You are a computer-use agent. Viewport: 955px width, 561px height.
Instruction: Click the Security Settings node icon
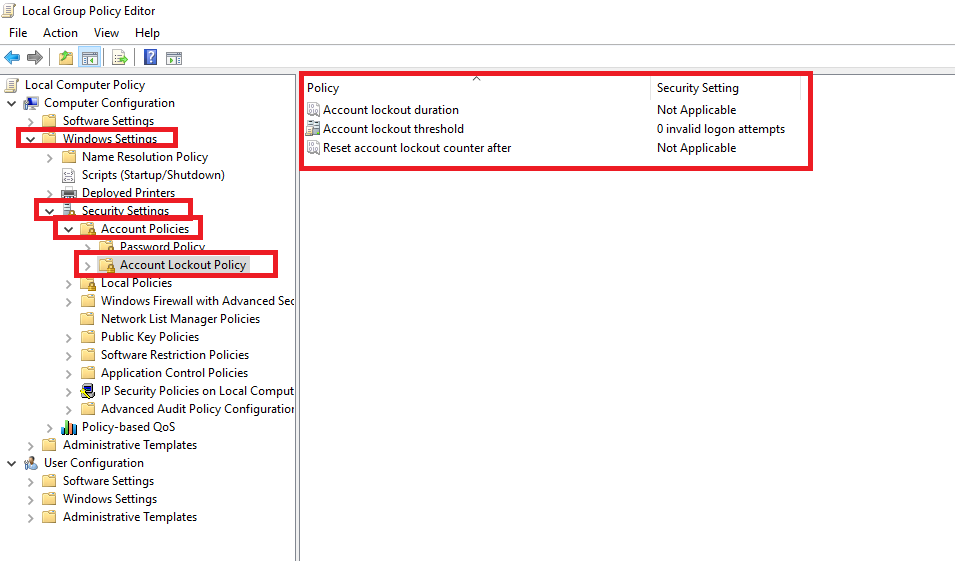[x=69, y=211]
